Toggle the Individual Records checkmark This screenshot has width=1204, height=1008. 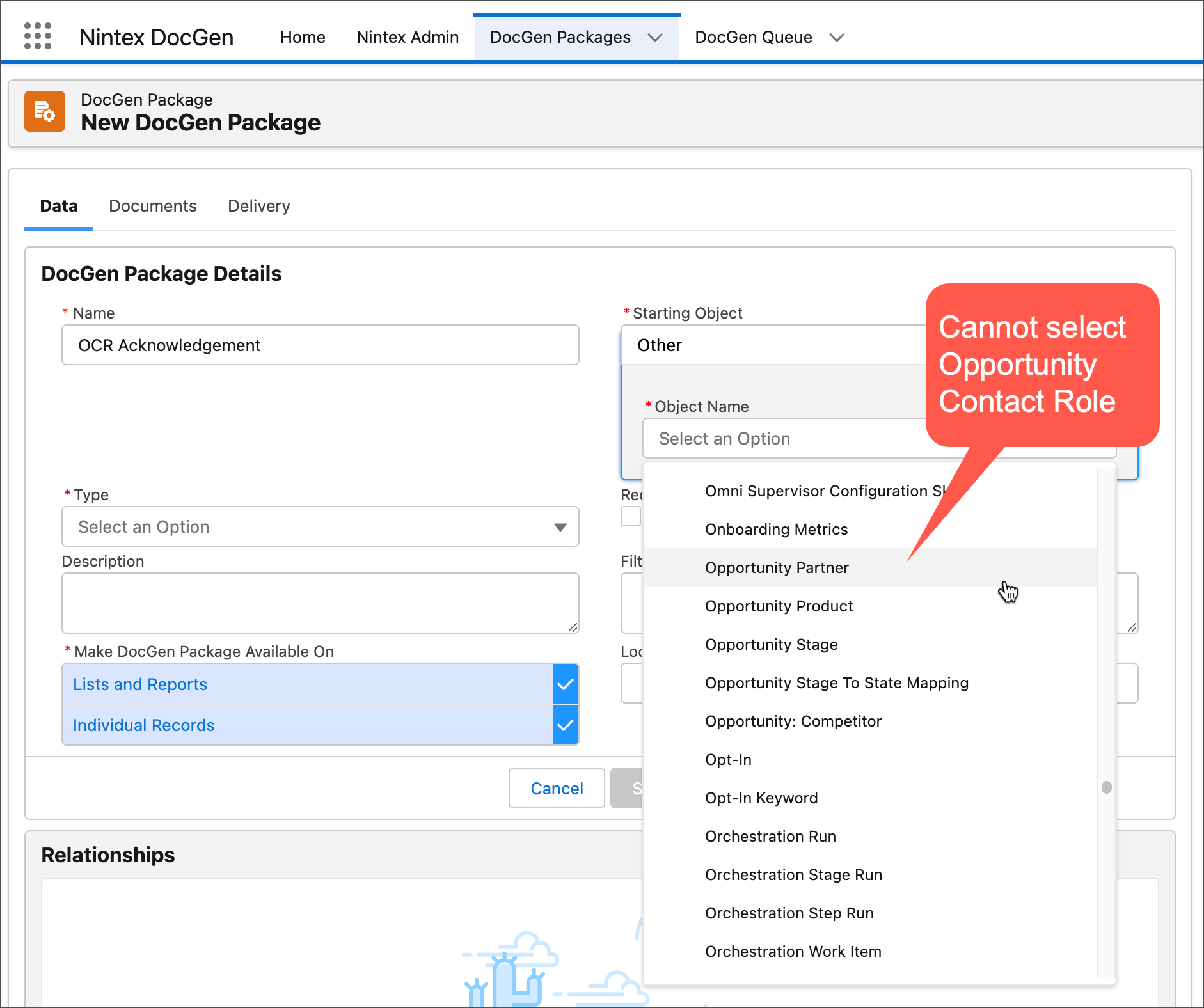click(x=566, y=725)
